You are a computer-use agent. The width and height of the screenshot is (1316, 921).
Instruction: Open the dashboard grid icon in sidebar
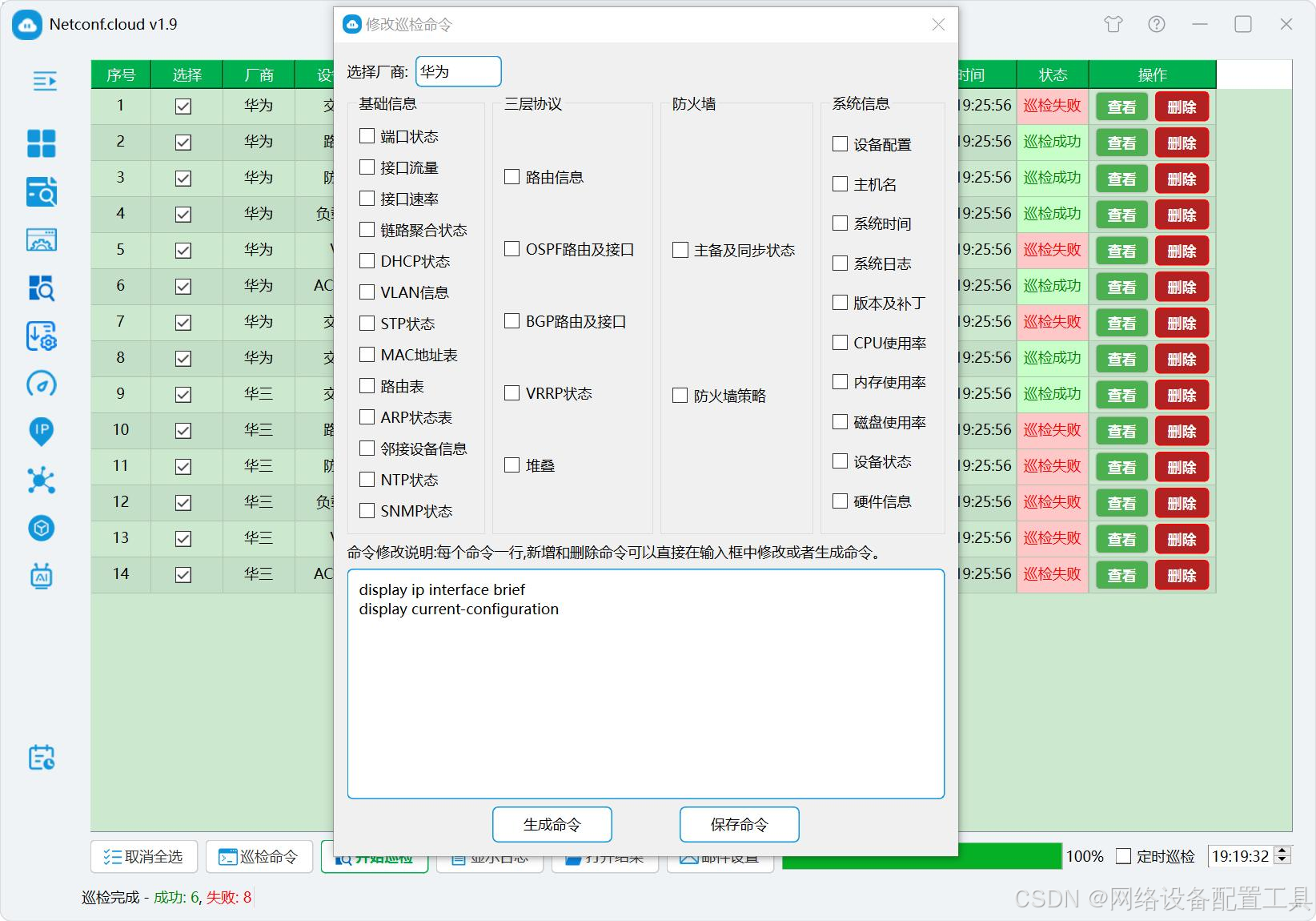click(x=42, y=144)
